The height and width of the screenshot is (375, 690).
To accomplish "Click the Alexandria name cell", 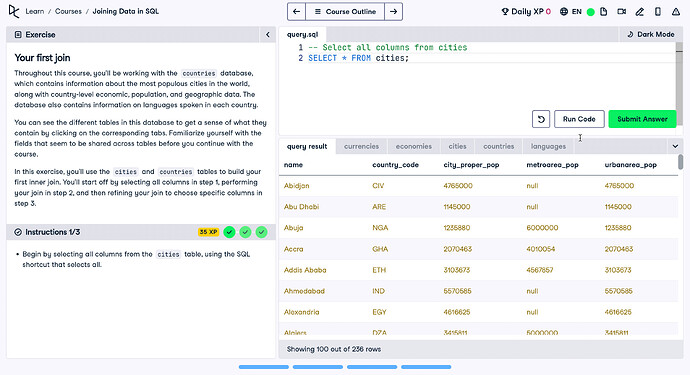I will 301,312.
